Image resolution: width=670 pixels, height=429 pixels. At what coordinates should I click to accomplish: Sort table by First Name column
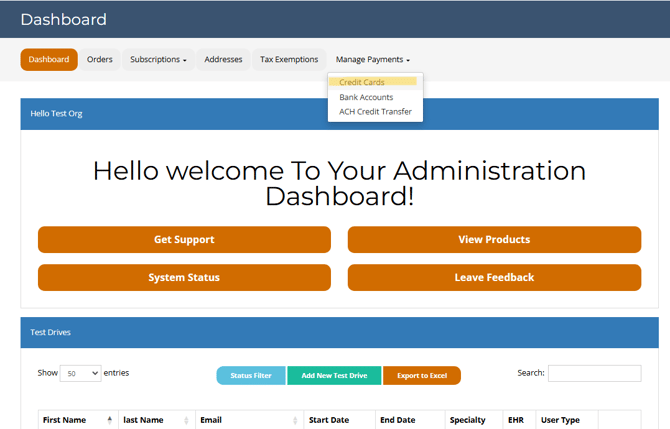point(78,420)
